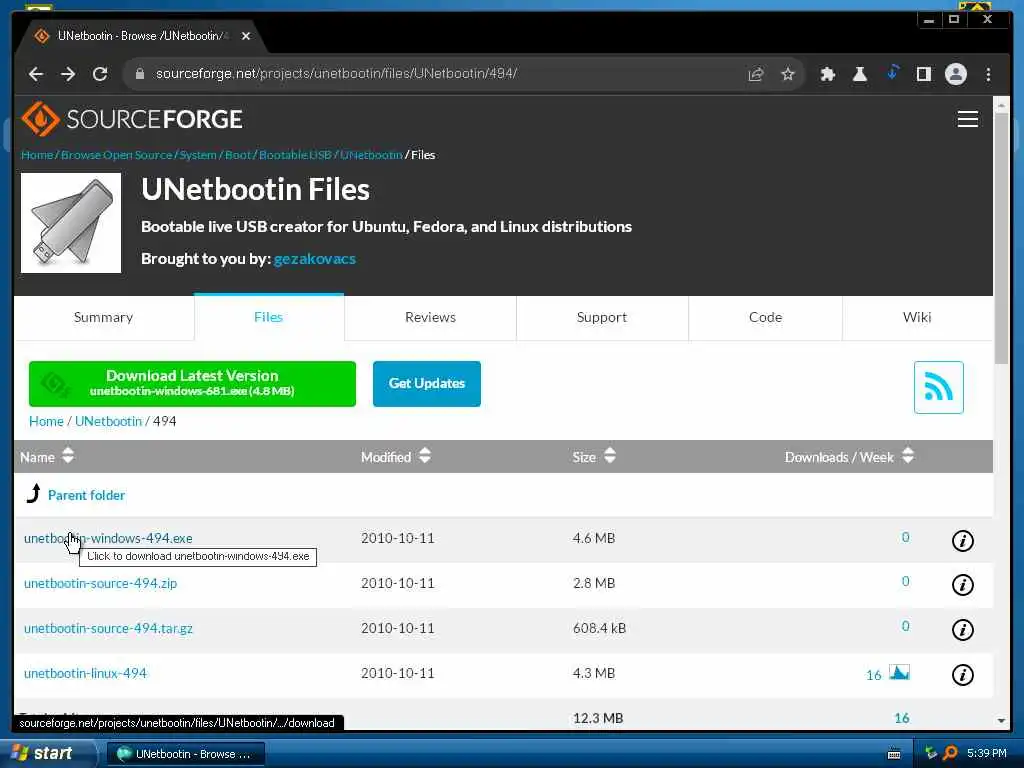This screenshot has width=1024, height=768.
Task: Open browser extensions puzzle icon
Action: pos(827,74)
